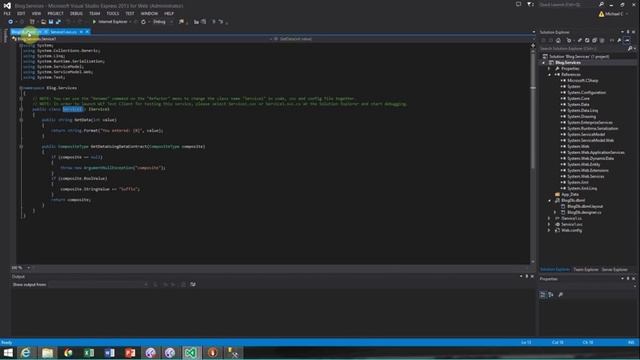Open the editor zoom percentage dropdown
This screenshot has width=640, height=360.
28,268
